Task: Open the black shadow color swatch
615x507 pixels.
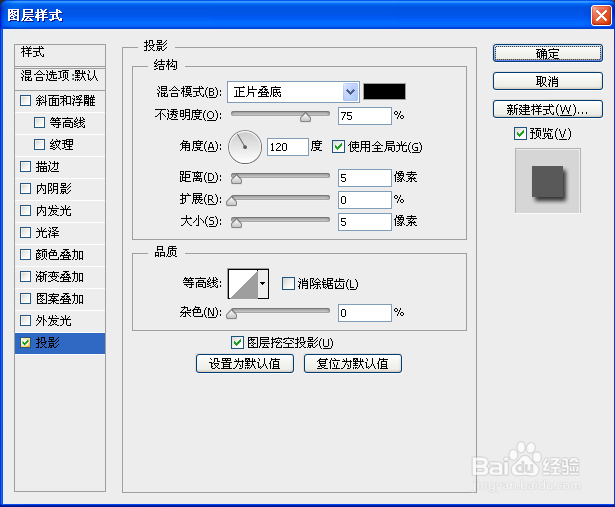Action: pos(384,91)
